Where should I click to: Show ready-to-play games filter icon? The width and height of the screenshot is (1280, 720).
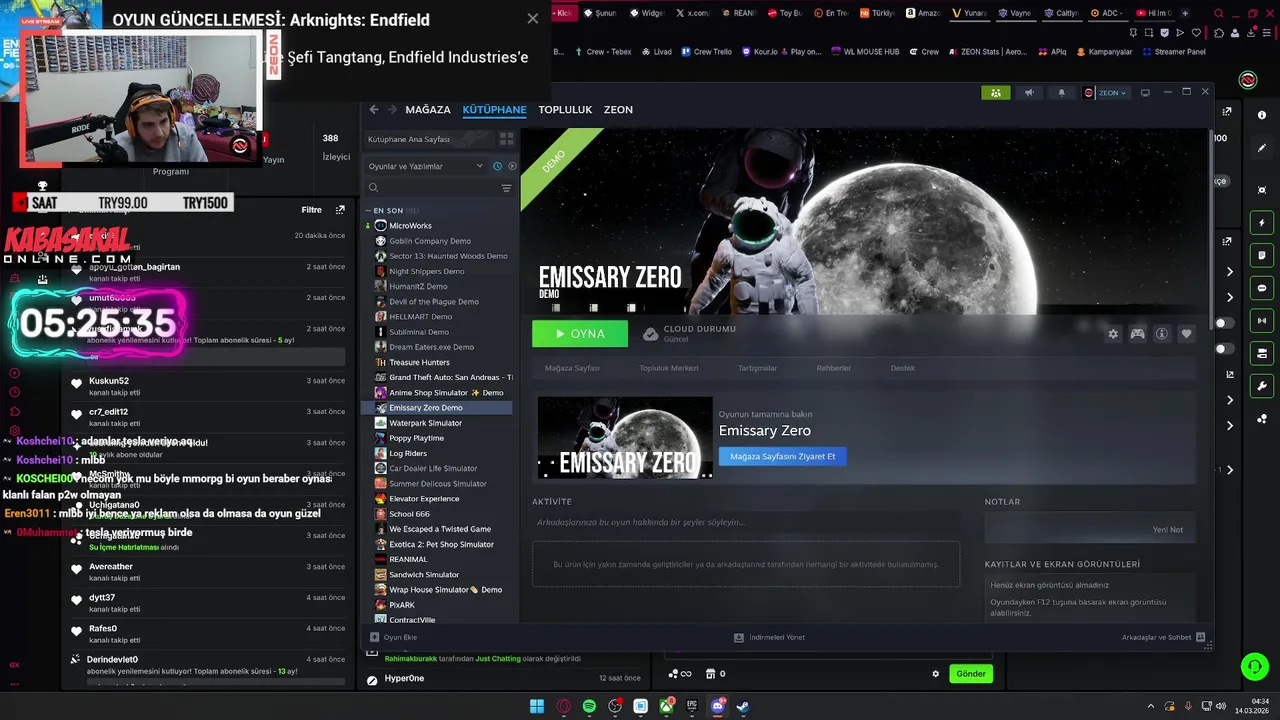pos(512,166)
